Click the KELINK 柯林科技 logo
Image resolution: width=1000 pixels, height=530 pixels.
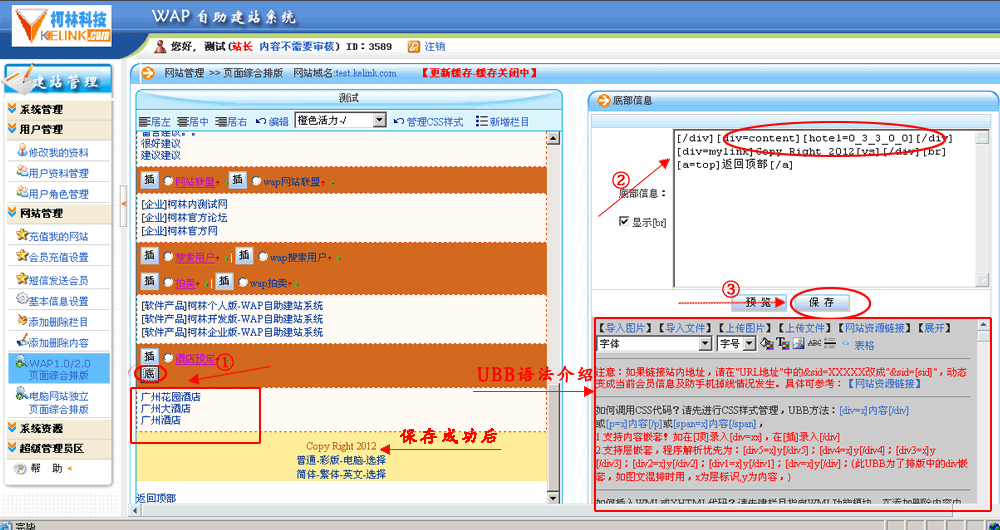61,25
